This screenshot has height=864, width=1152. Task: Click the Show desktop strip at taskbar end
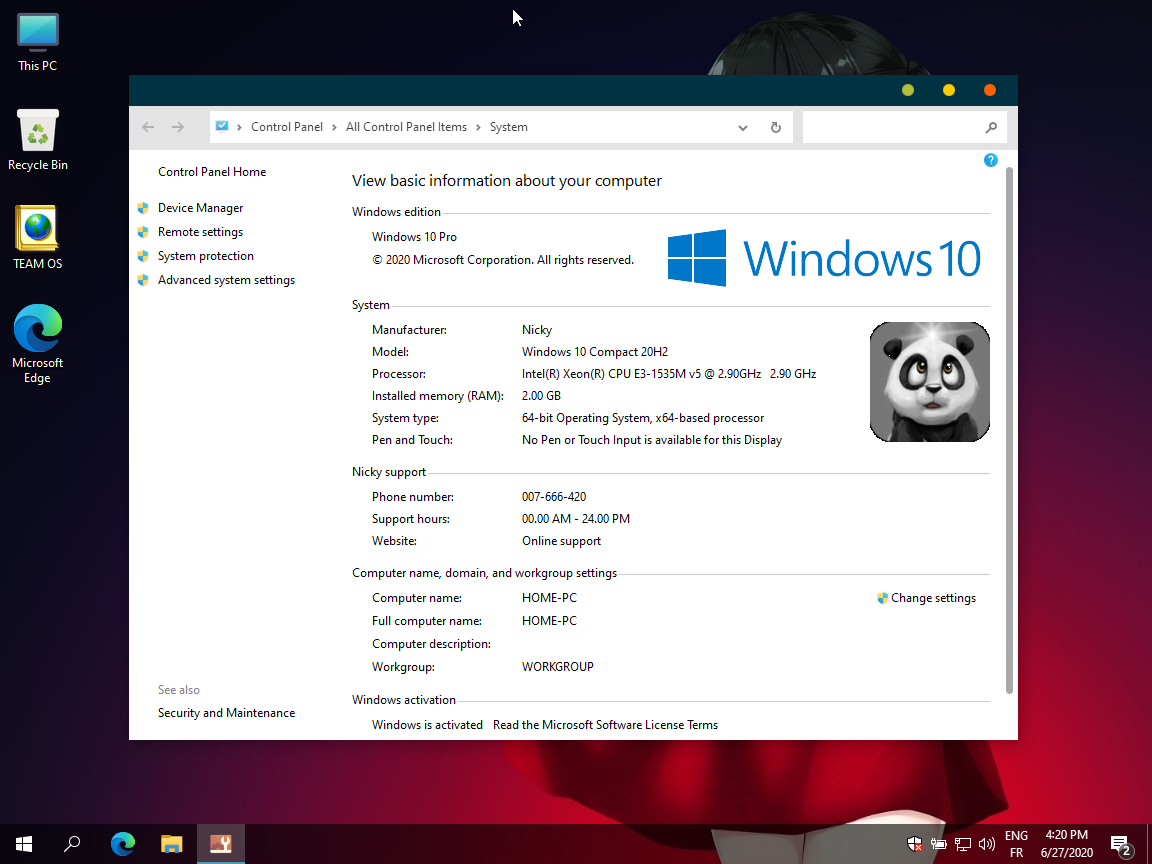point(1148,844)
